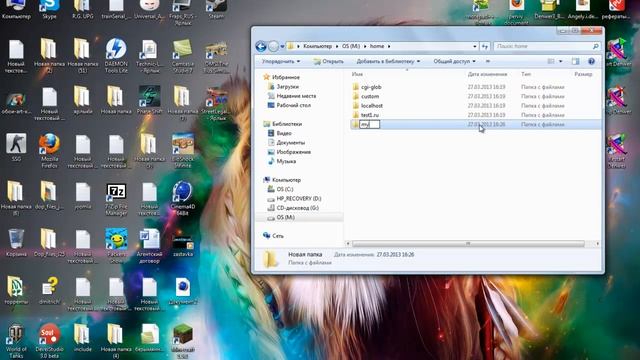Click the Explorer Back navigation arrow
Screen dimensions: 640x360
(x=261, y=47)
